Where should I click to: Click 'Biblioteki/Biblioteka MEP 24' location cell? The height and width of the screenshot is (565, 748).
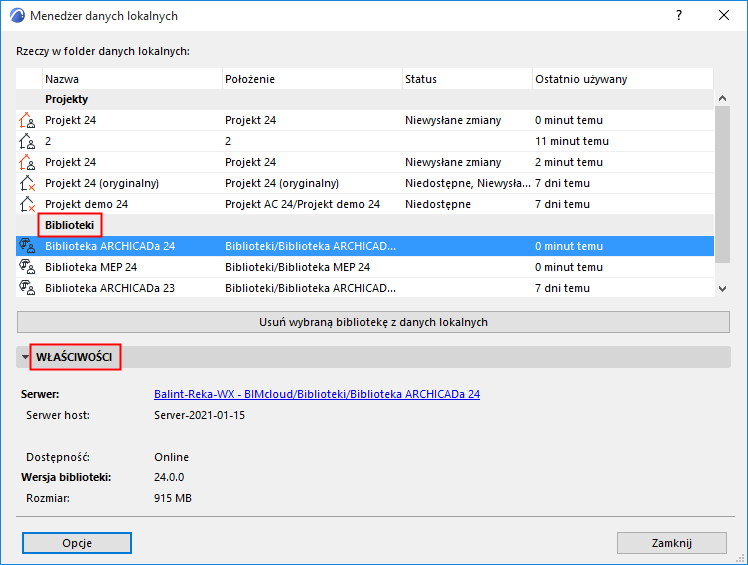point(297,267)
